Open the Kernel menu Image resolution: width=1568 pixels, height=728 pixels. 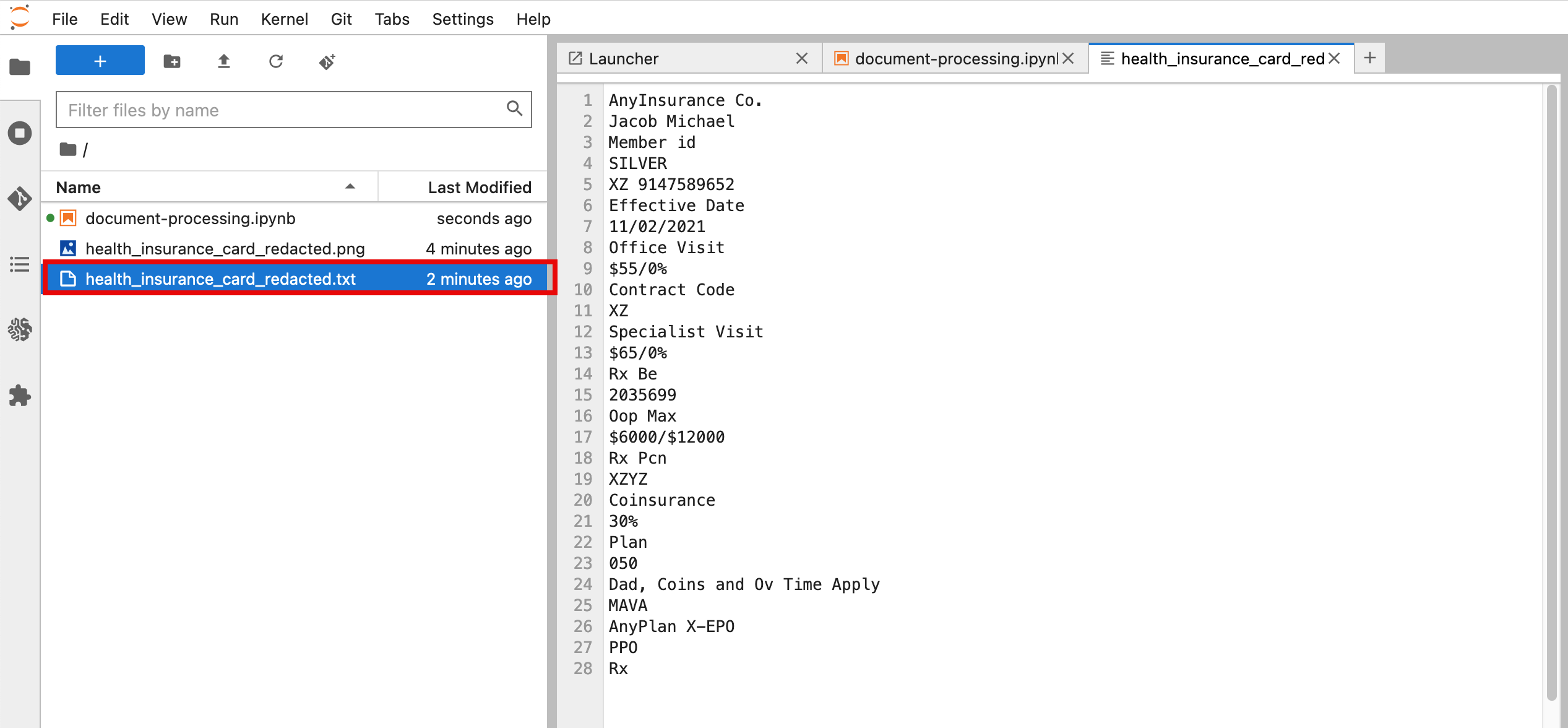click(x=284, y=19)
